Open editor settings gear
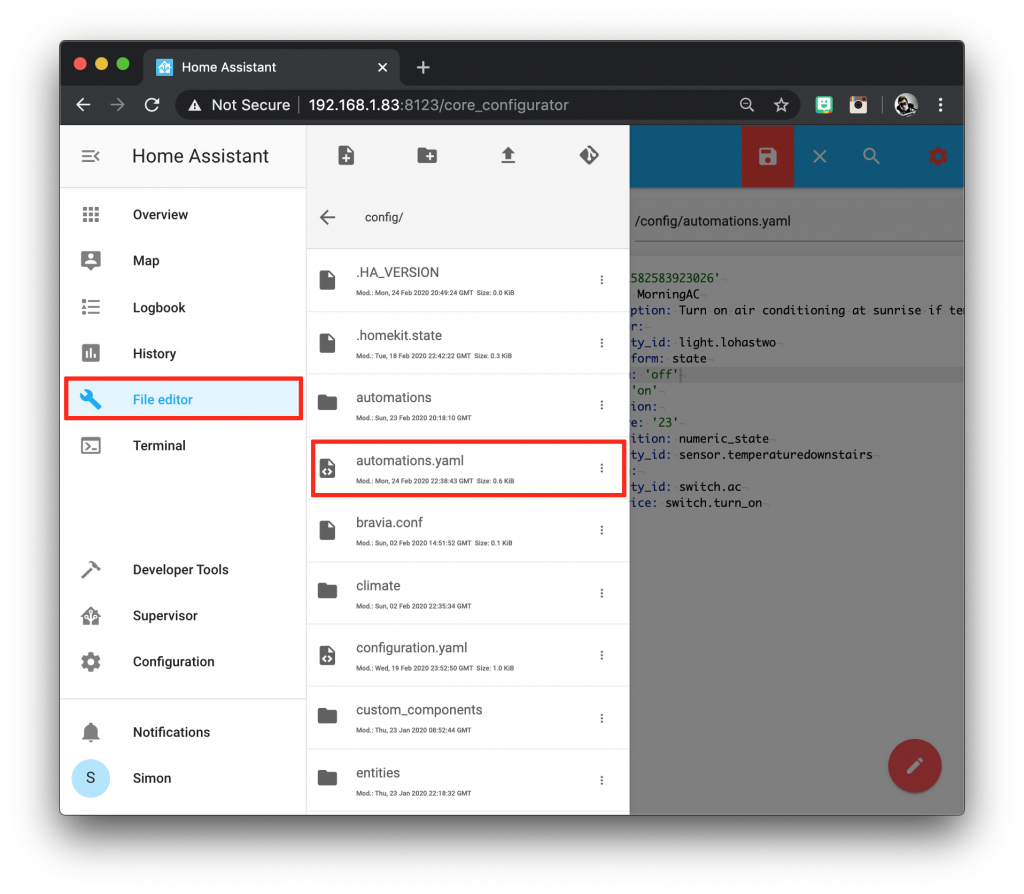The image size is (1024, 894). 938,156
